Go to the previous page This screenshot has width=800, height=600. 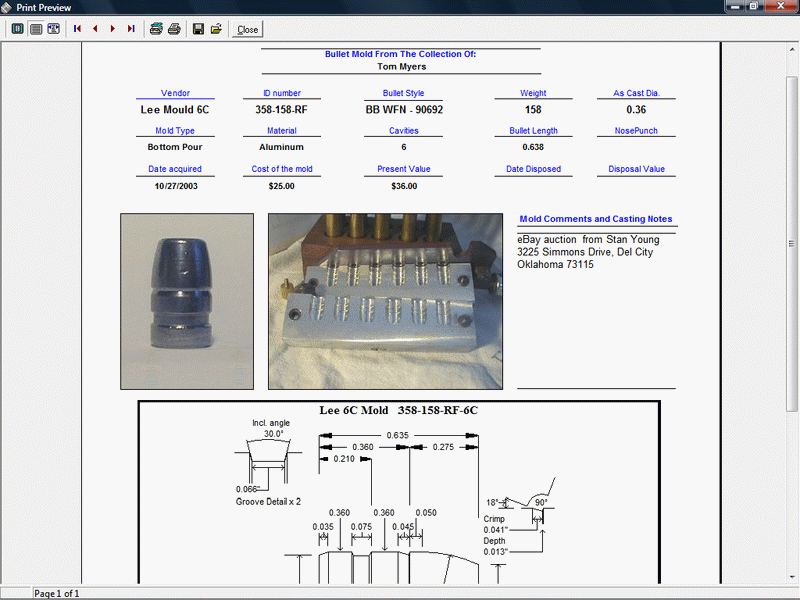coord(95,29)
